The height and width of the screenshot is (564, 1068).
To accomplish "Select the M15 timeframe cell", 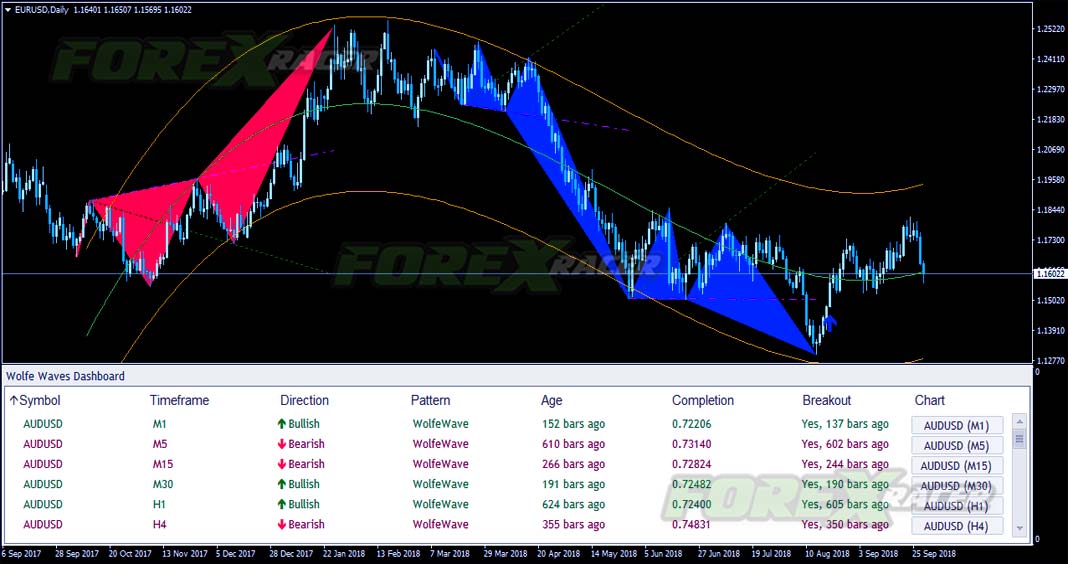I will click(x=162, y=464).
